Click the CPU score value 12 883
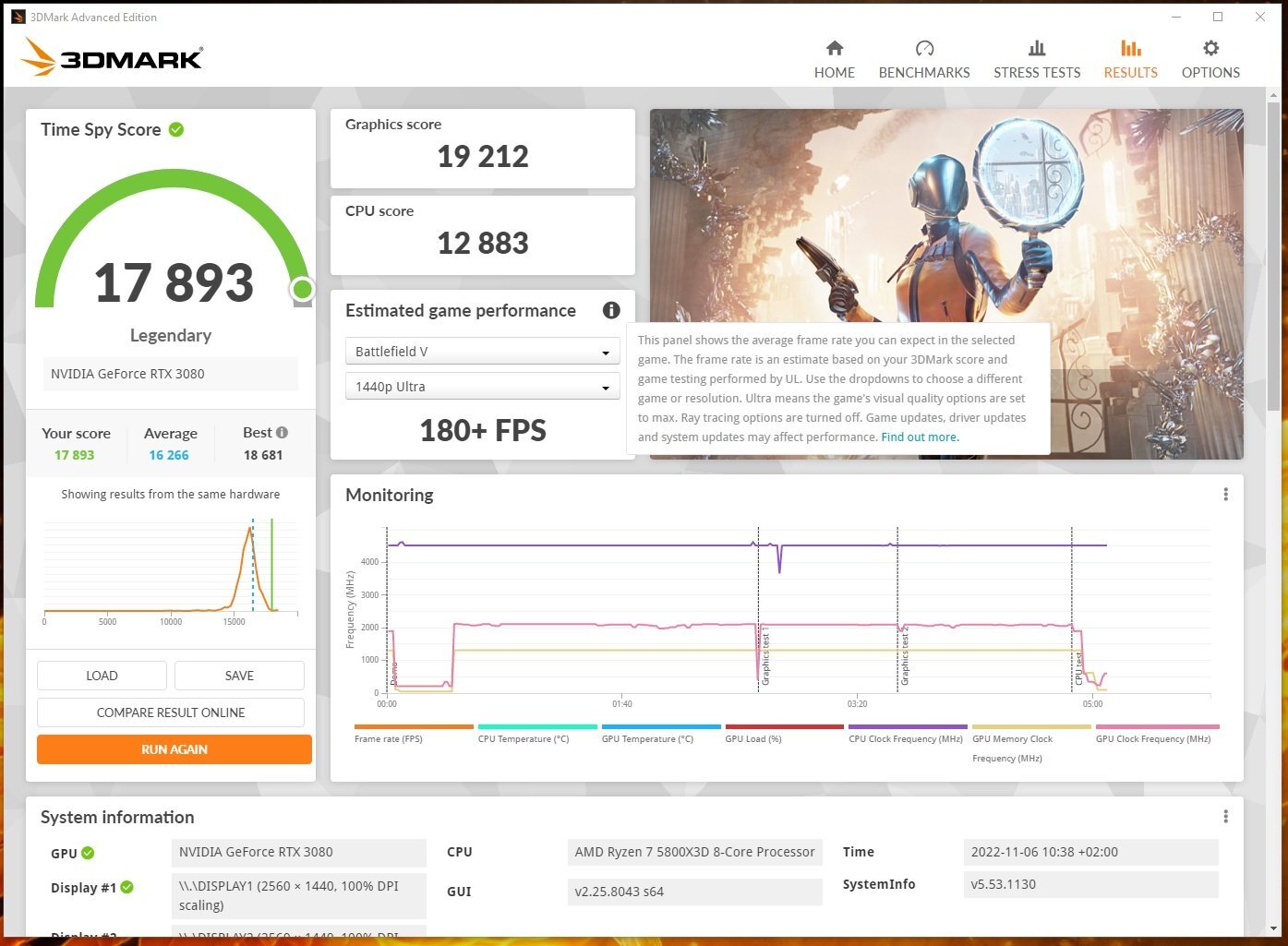 point(483,244)
